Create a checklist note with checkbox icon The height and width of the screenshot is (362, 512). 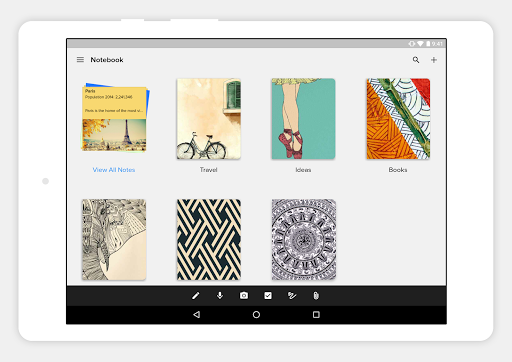(x=268, y=296)
